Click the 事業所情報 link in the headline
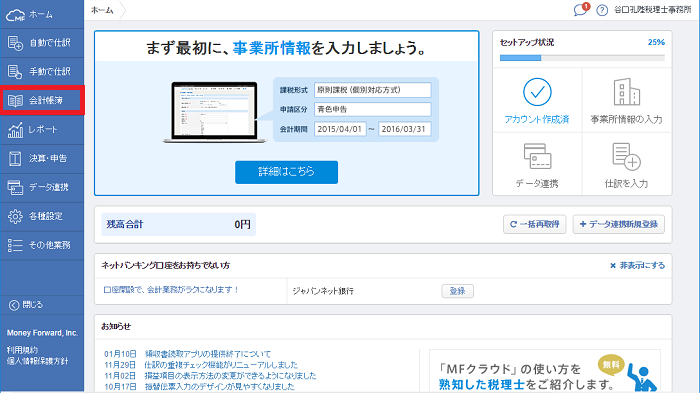 271,48
